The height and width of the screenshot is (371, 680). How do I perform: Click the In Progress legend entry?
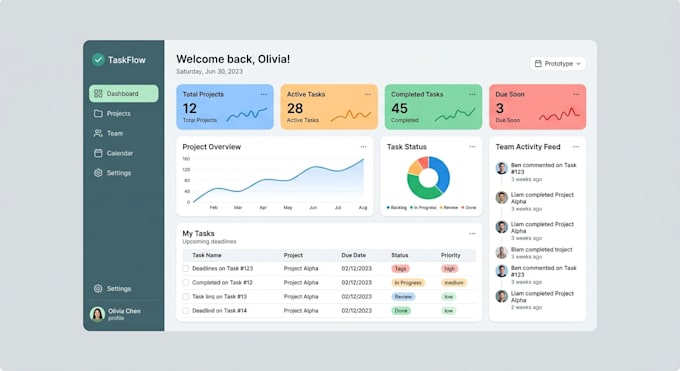[x=423, y=208]
